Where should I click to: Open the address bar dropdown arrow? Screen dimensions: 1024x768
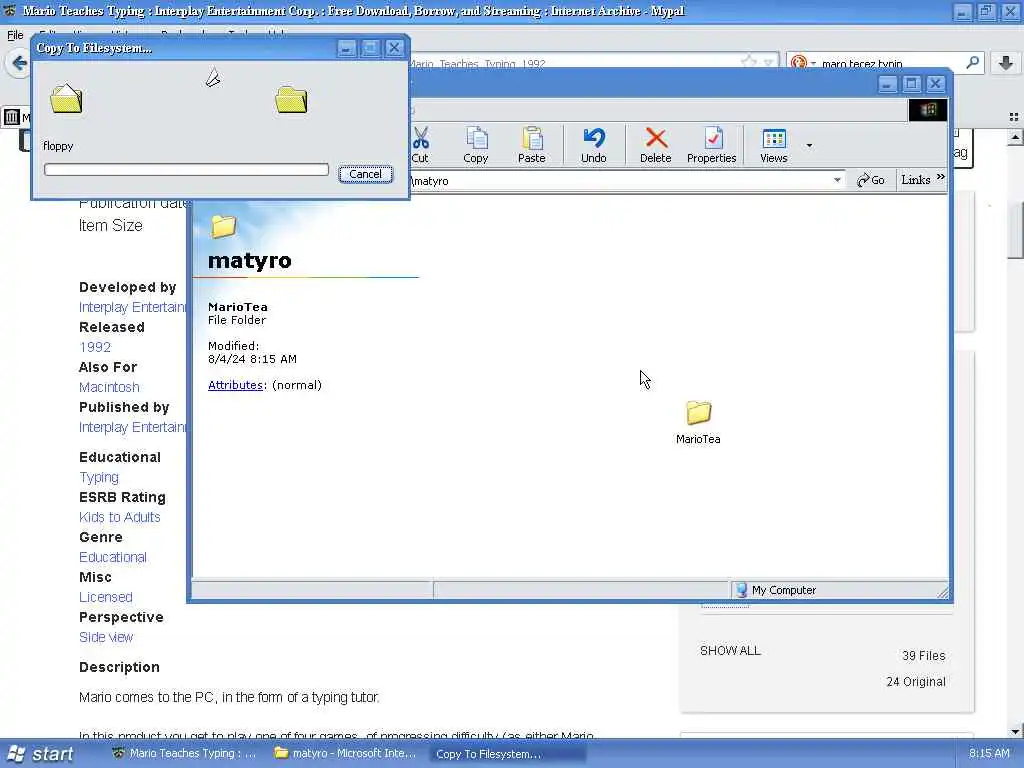(x=837, y=180)
